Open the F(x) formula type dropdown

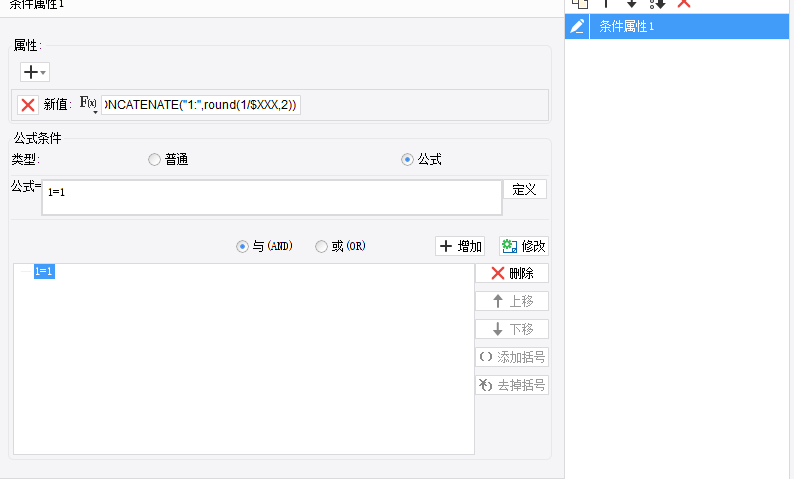[88, 105]
